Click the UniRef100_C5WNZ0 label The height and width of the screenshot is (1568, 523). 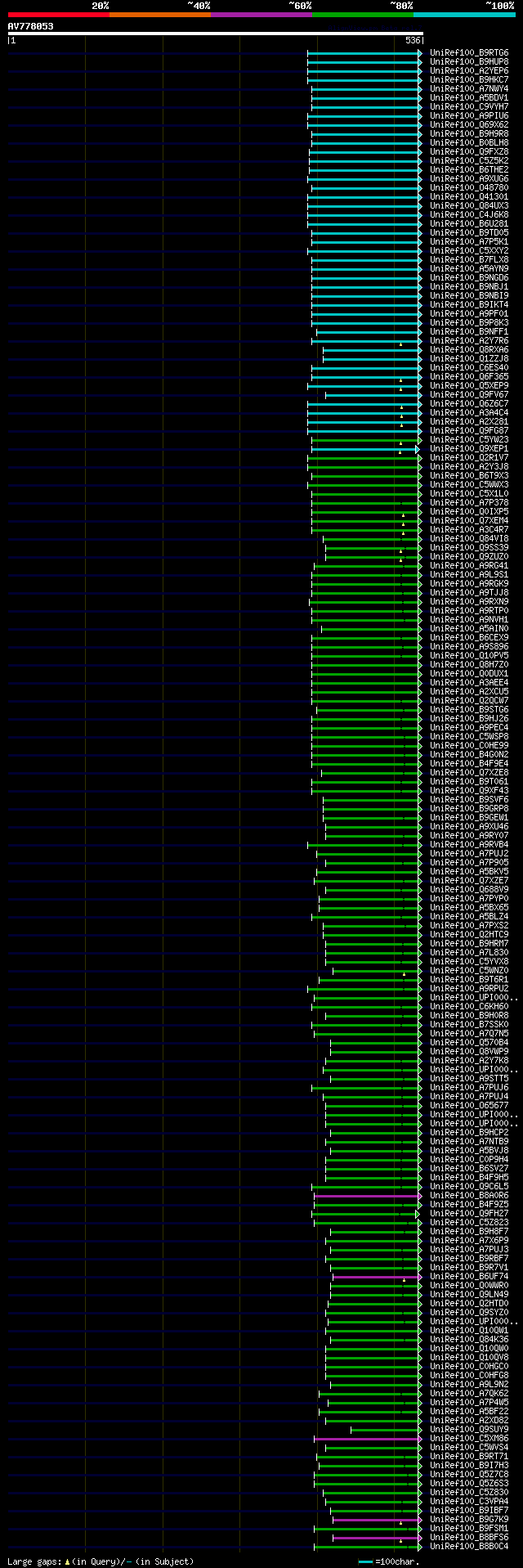(469, 971)
